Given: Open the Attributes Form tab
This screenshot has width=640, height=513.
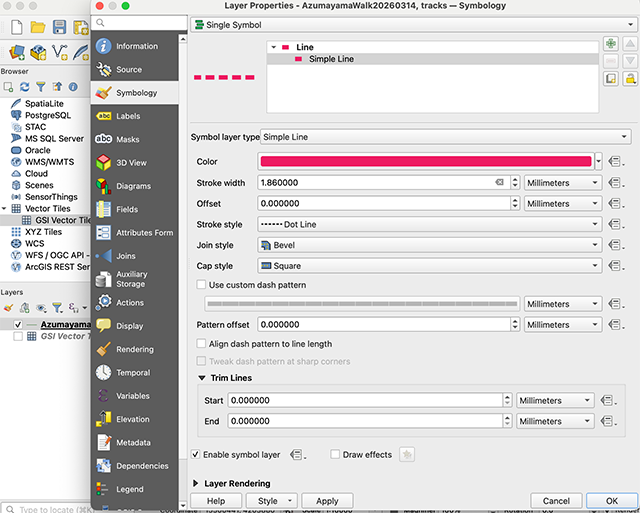Looking at the screenshot, I should (144, 233).
